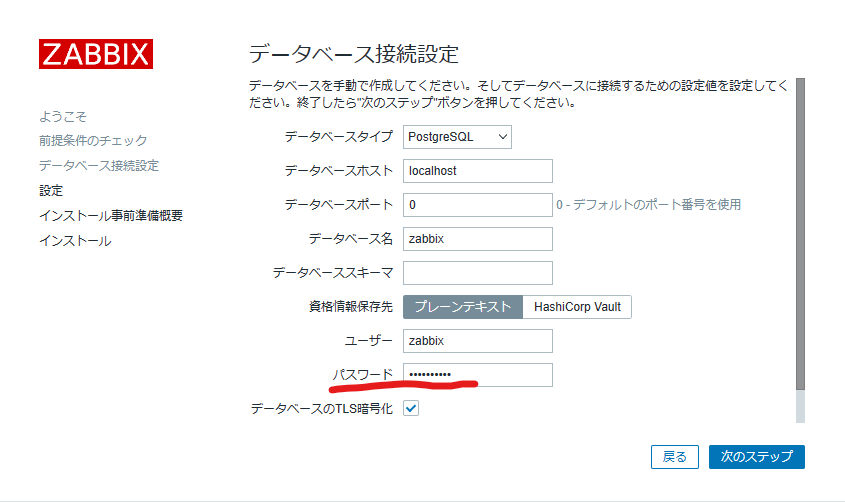Viewport: 845px width, 502px height.
Task: Click the dropdown chevron next to PostgreSQL
Action: coord(502,137)
